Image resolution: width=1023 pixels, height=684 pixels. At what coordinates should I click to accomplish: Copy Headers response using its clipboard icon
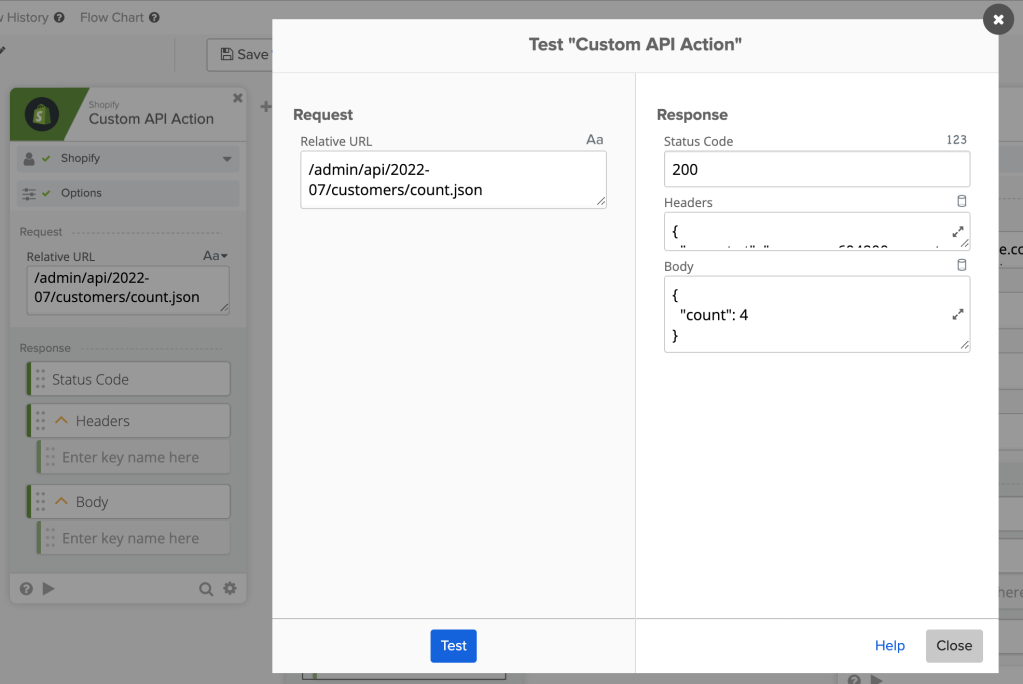tap(961, 200)
